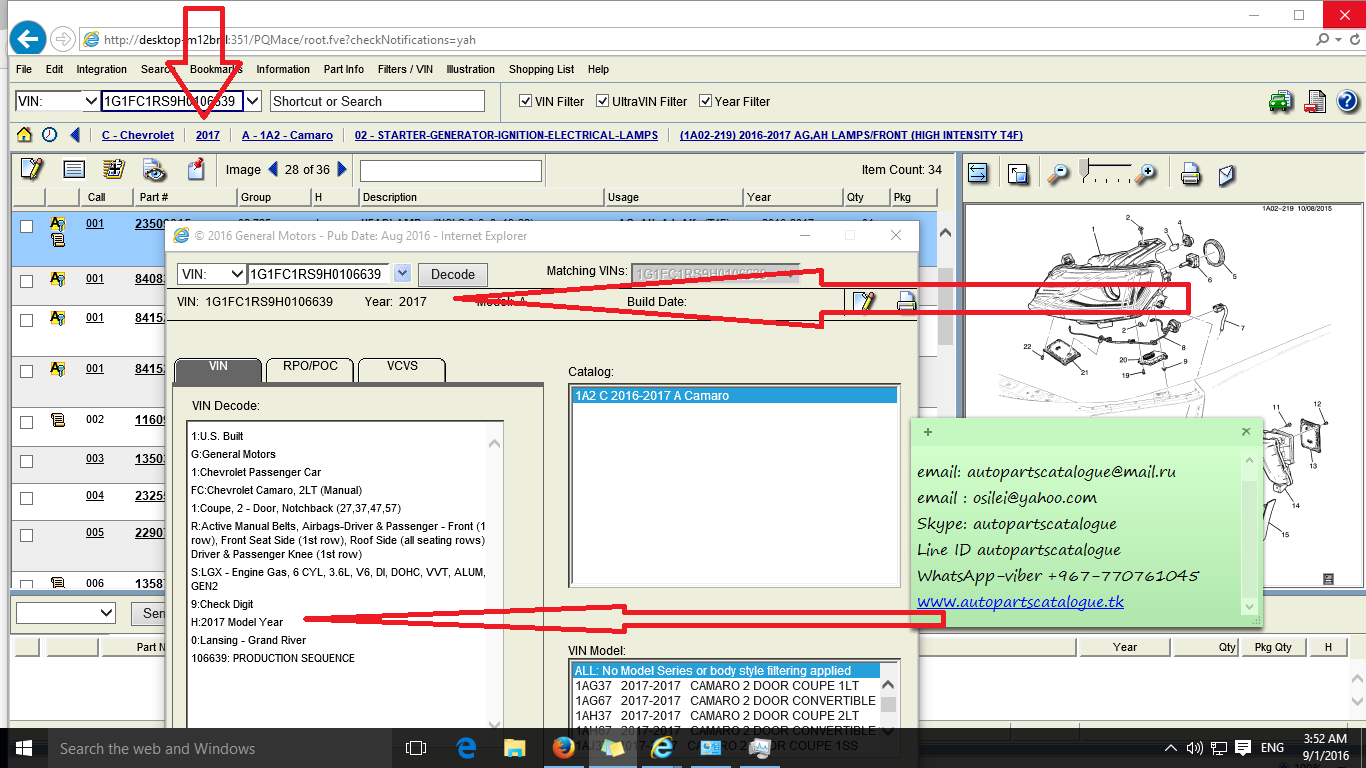Viewport: 1366px width, 768px height.
Task: Click the Home icon in breadcrumb bar
Action: tap(24, 135)
